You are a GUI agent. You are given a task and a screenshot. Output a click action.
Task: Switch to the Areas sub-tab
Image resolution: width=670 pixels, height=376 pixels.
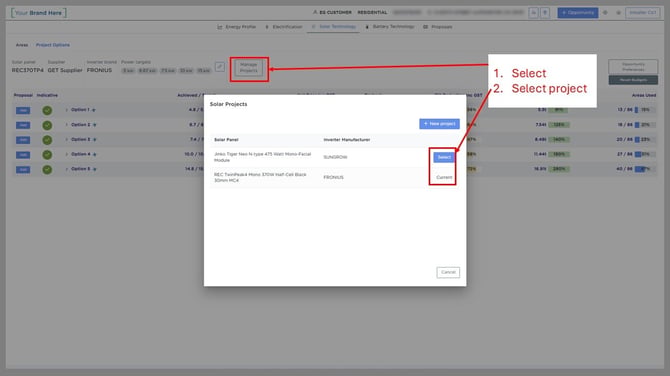click(x=22, y=45)
